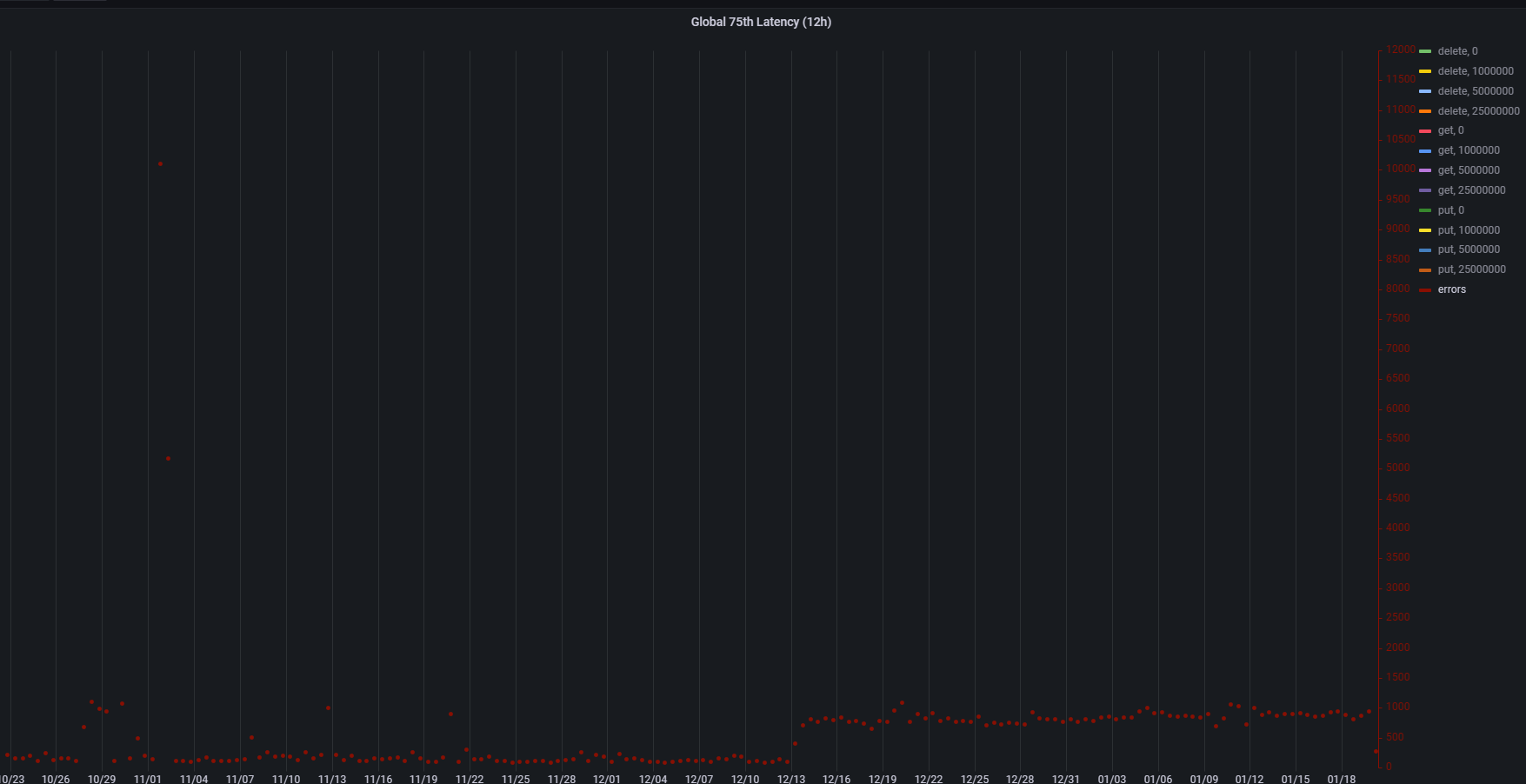This screenshot has height=784, width=1526.
Task: Click the green swatch for 'put, 0'
Action: coord(1425,210)
